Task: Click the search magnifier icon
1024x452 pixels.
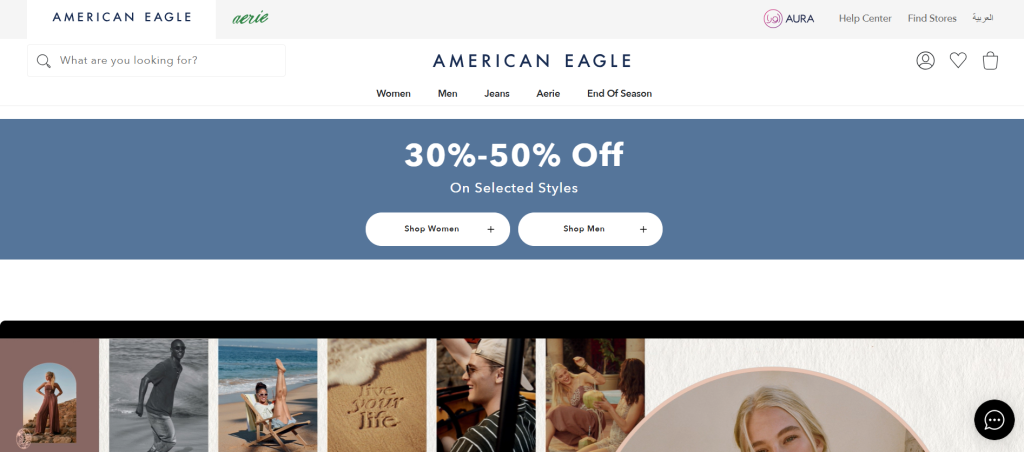Action: click(x=44, y=61)
